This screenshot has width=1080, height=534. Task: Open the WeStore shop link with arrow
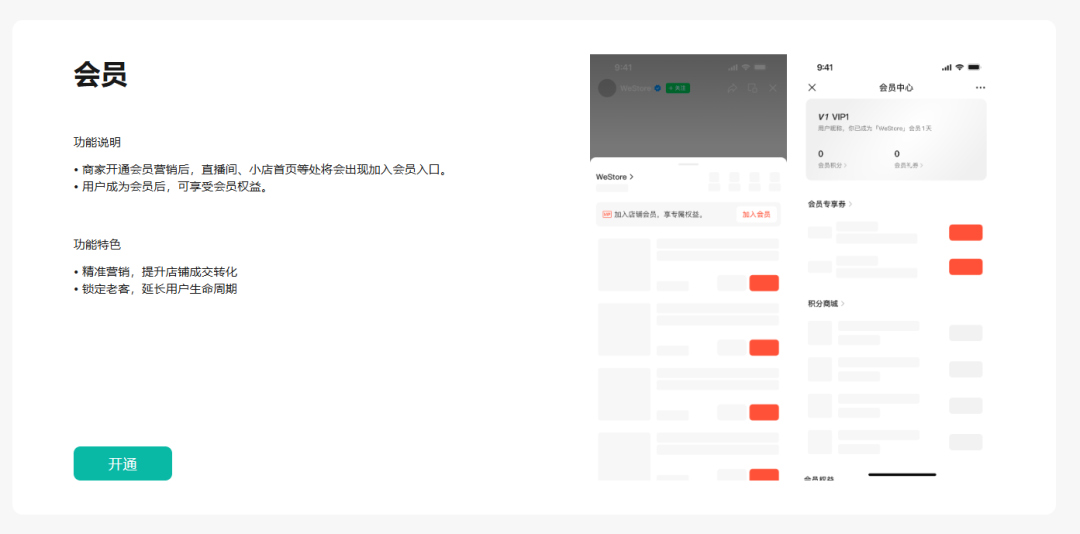coord(615,177)
